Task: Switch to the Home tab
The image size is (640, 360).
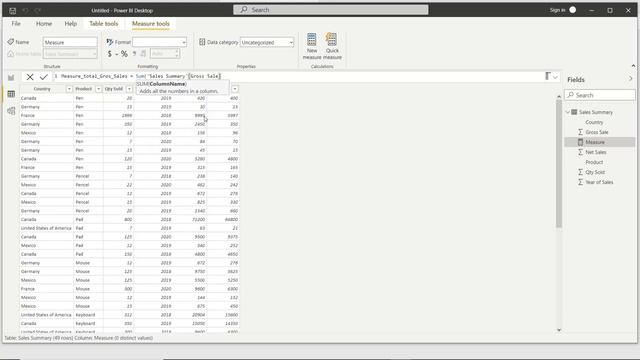Action: point(44,24)
